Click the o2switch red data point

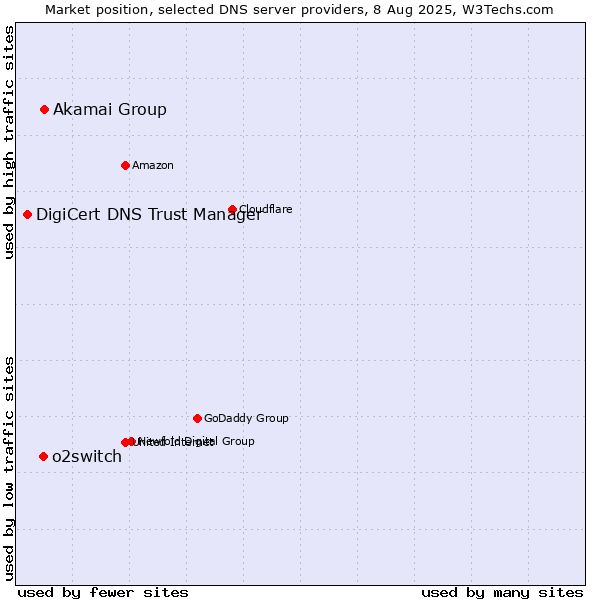(x=43, y=457)
